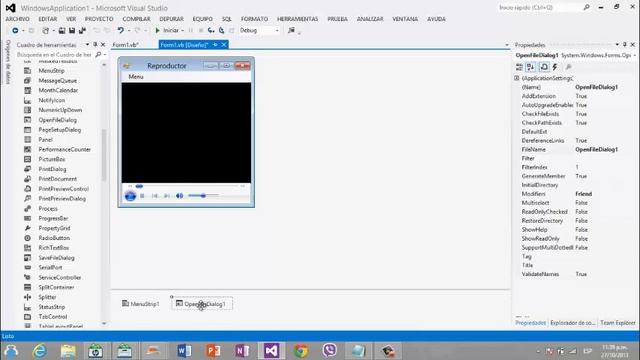Expand the ApplicationSettings property group
Image resolution: width=640 pixels, height=360 pixels.
pos(517,78)
